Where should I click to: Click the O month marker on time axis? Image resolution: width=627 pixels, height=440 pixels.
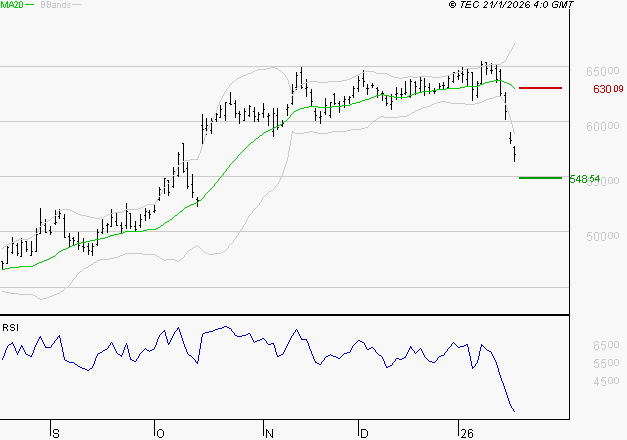[160, 434]
